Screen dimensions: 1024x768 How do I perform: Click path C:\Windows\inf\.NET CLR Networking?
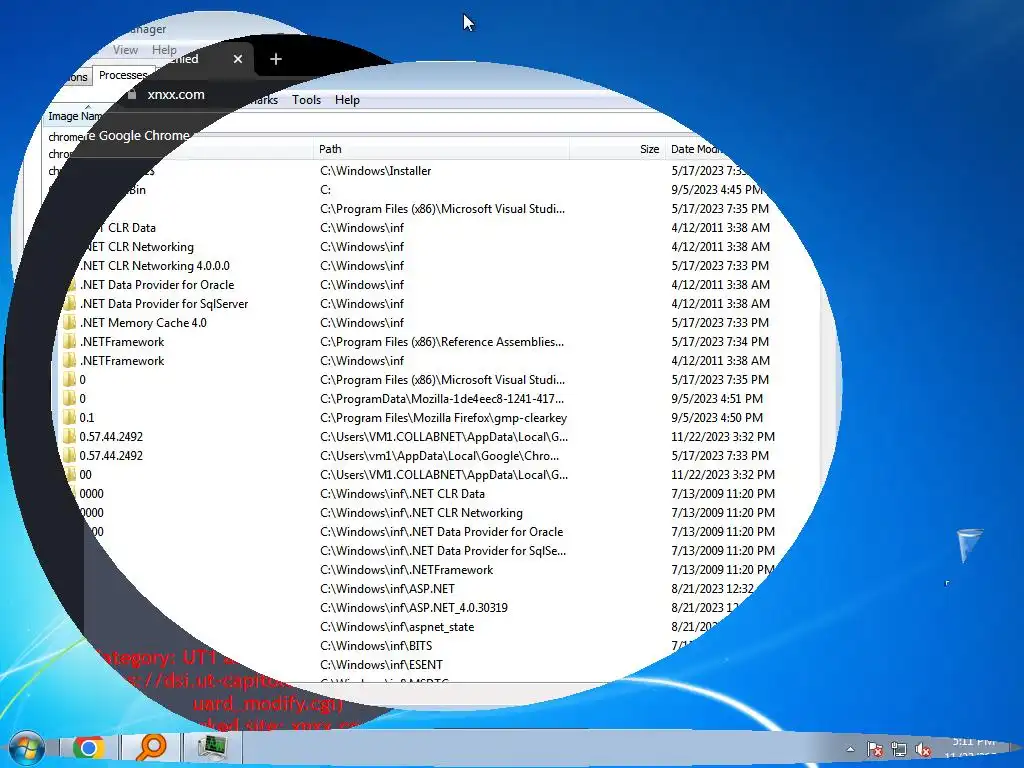[x=421, y=513]
